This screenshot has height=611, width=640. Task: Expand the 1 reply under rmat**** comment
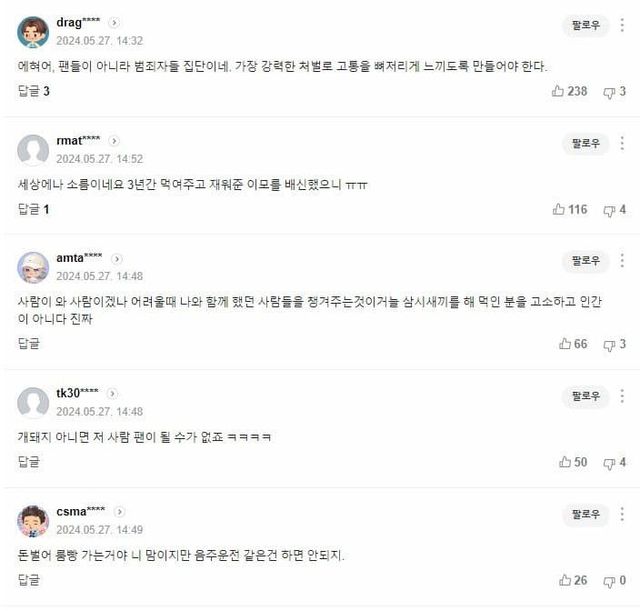33,210
